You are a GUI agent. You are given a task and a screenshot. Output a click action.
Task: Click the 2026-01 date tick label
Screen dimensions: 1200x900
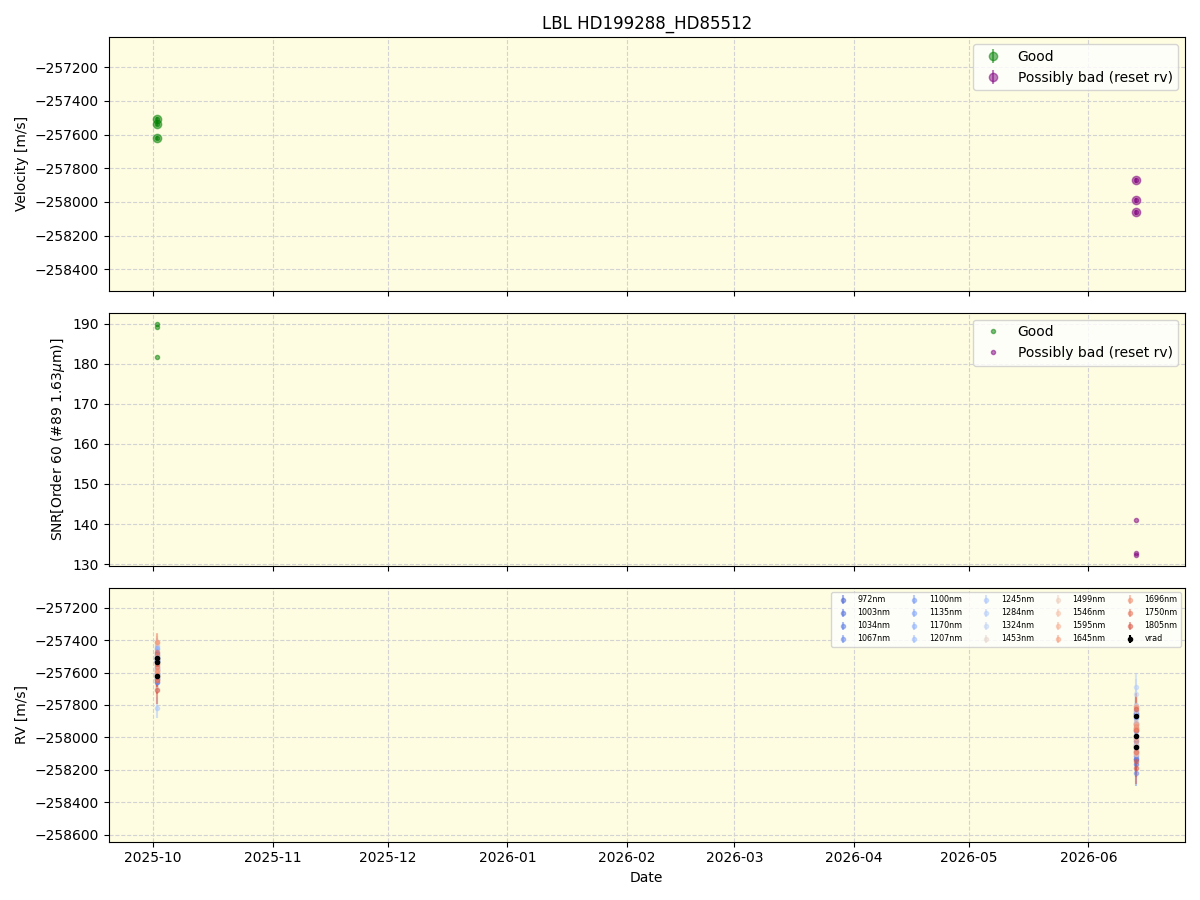507,857
